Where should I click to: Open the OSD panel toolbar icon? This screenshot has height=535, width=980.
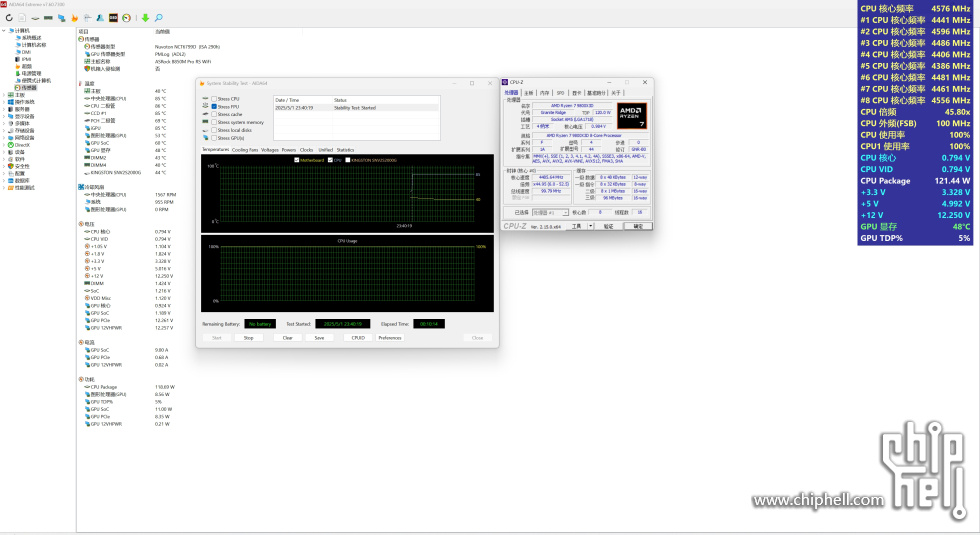pyautogui.click(x=113, y=18)
